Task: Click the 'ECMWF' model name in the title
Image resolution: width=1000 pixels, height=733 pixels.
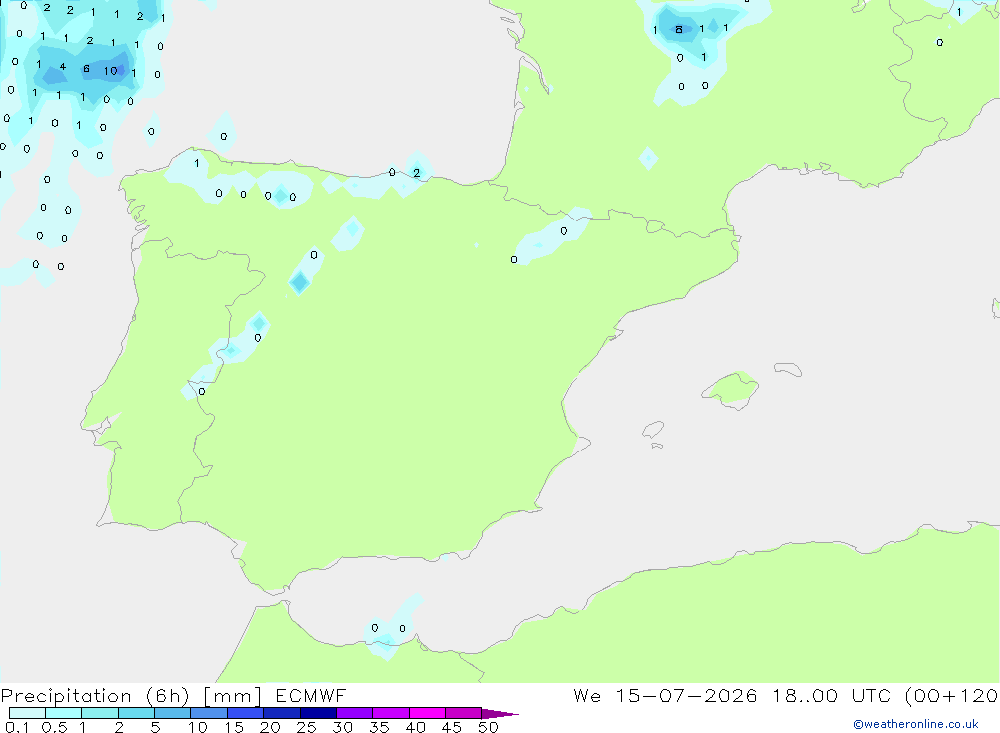Action: click(311, 695)
